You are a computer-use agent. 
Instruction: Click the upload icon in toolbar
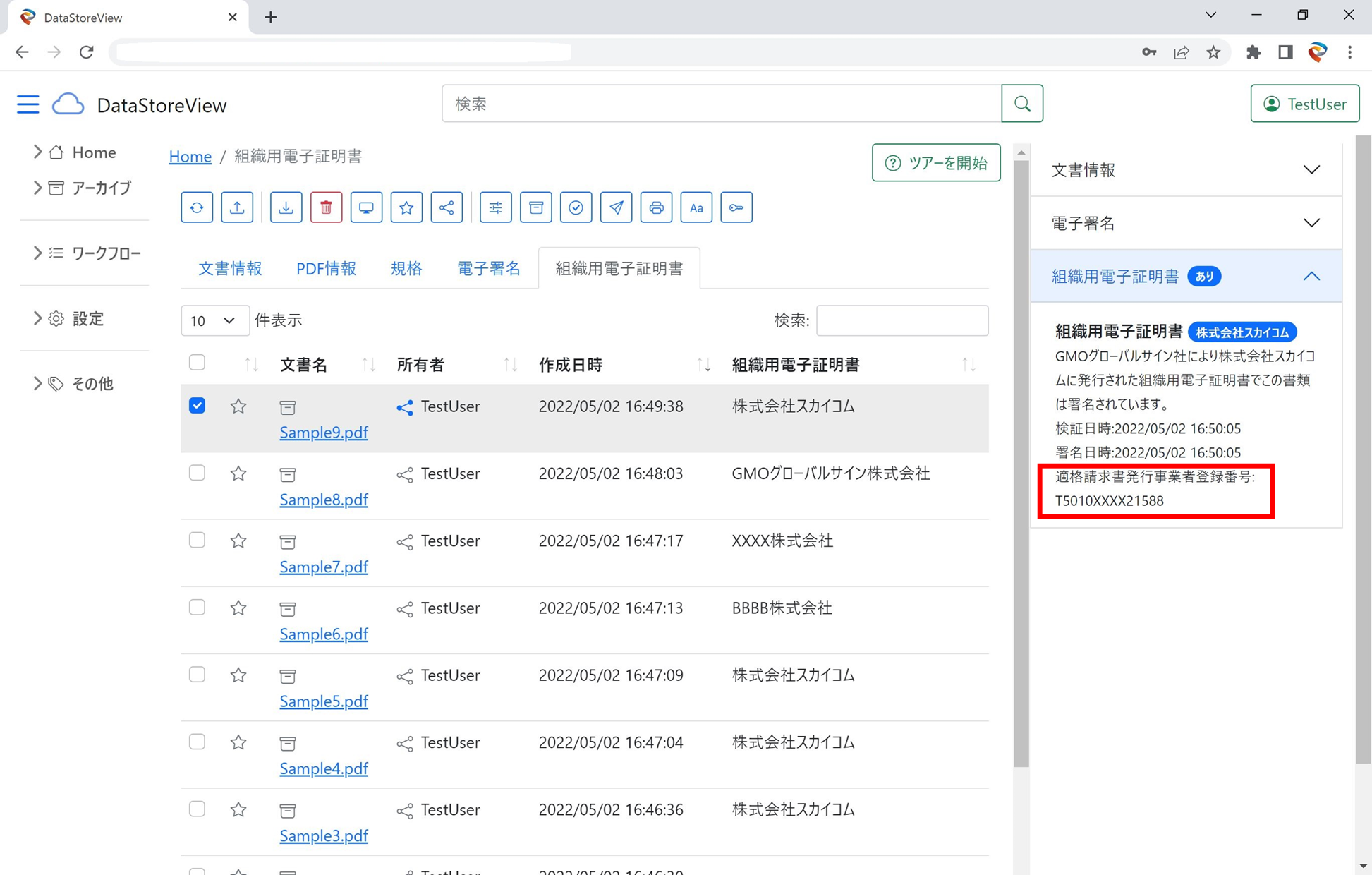point(237,207)
